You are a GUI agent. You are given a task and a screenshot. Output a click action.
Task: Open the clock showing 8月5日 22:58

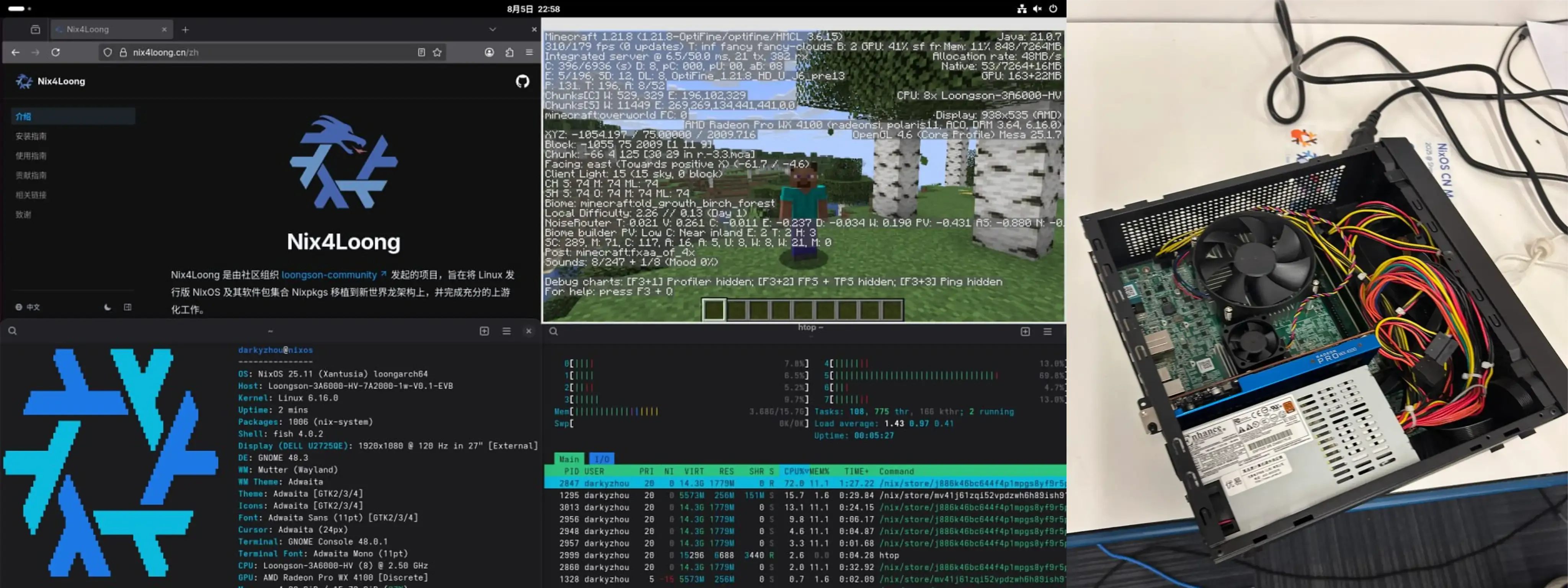[x=533, y=8]
